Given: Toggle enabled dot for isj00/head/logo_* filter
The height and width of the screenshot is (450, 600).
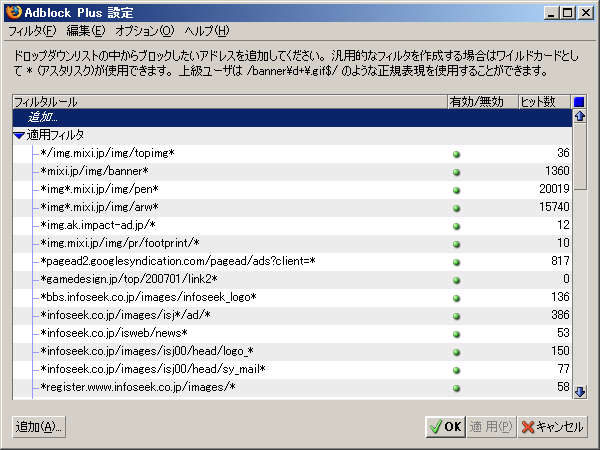Looking at the screenshot, I should click(456, 352).
